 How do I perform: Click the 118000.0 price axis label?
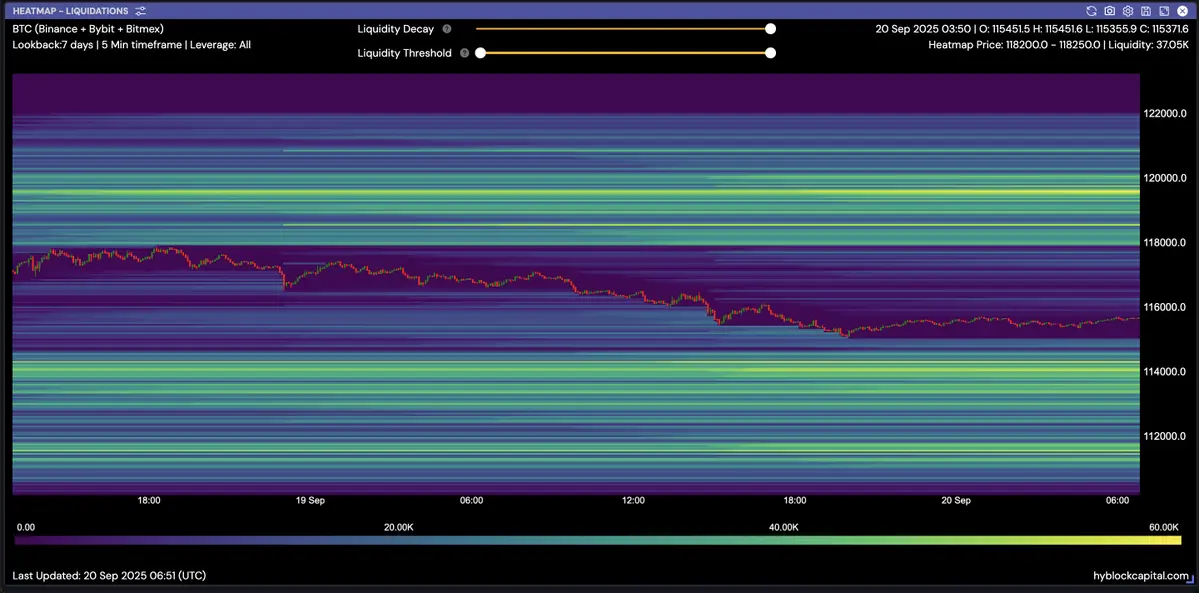[x=1164, y=243]
